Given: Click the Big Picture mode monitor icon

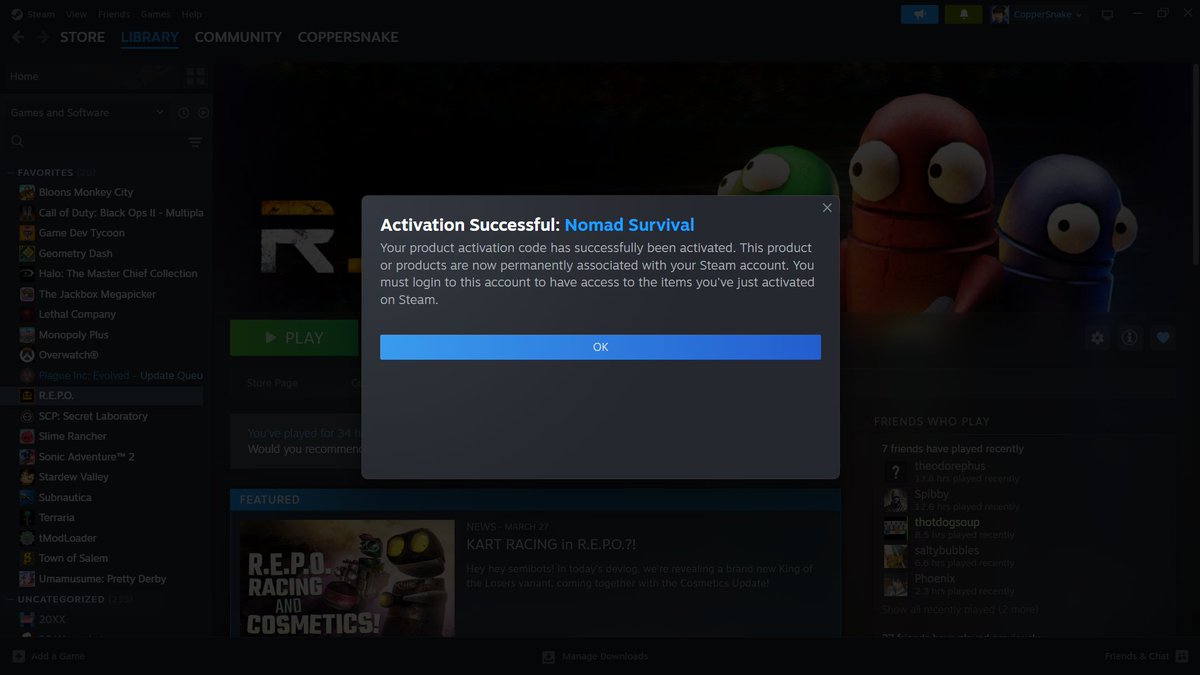Looking at the screenshot, I should click(1107, 14).
